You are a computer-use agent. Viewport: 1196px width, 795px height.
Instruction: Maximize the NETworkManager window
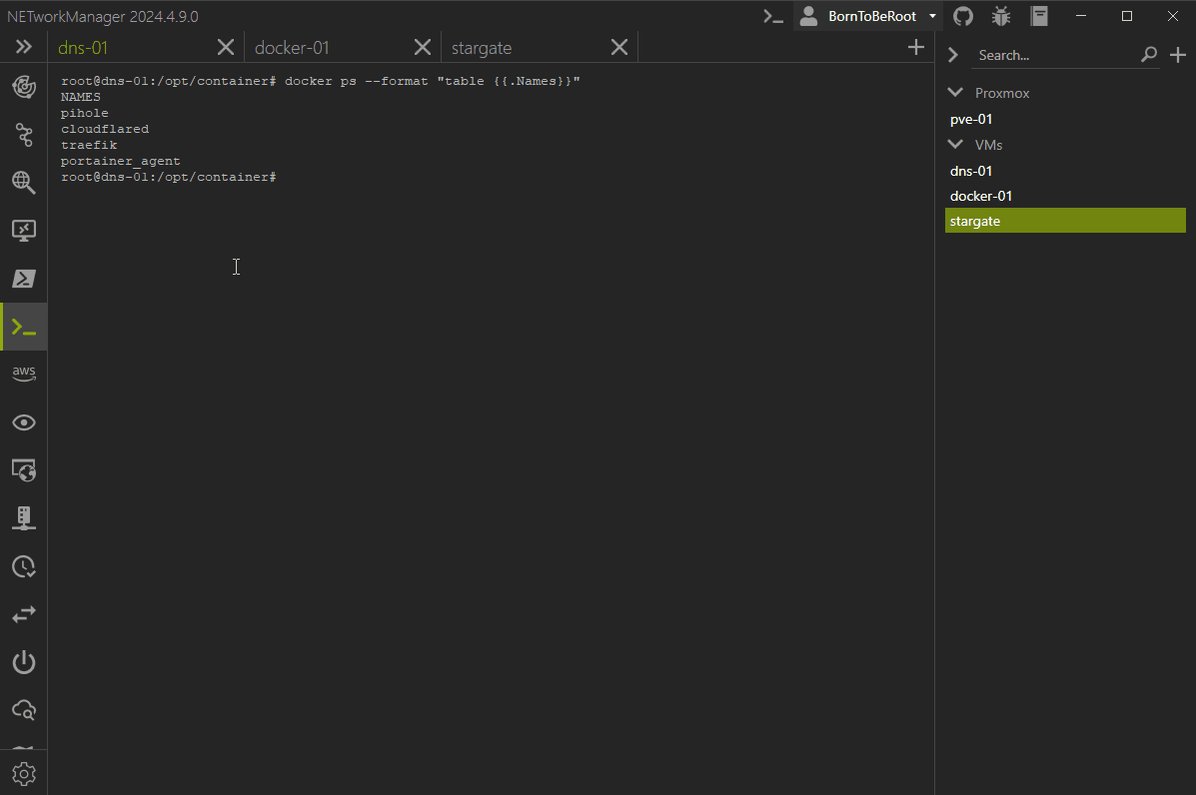[x=1127, y=16]
